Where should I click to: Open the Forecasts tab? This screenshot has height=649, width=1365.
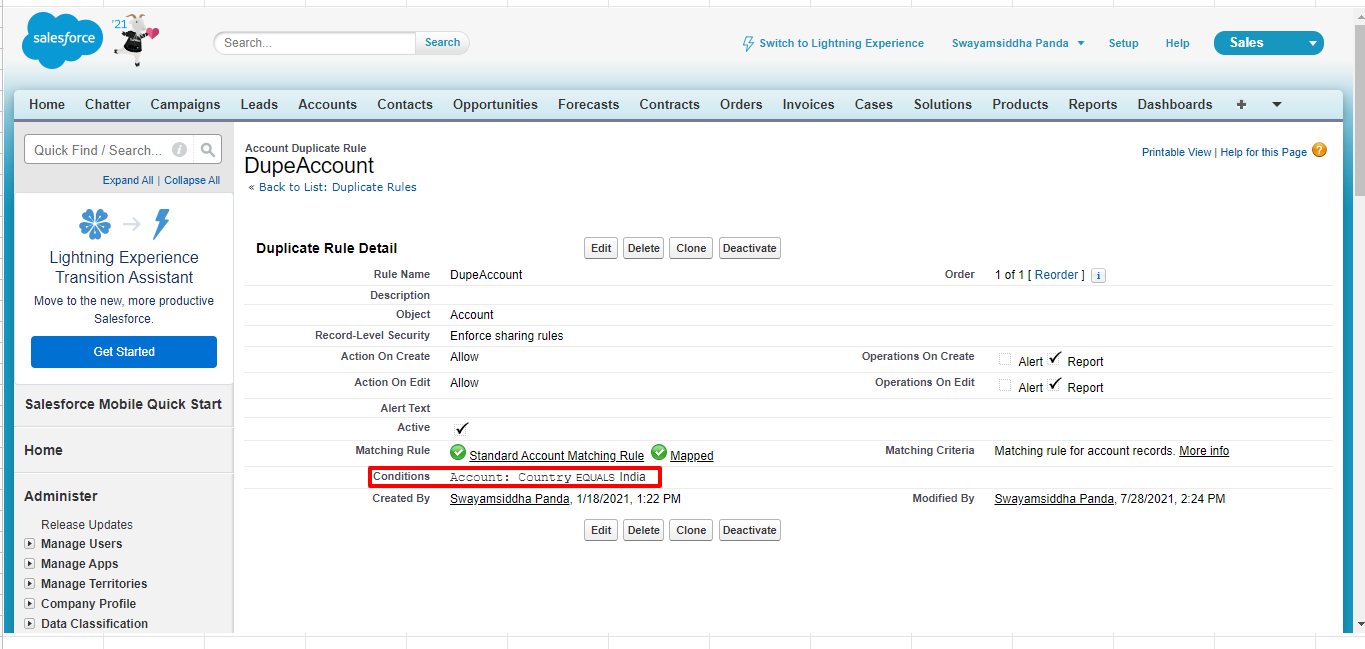click(x=588, y=104)
